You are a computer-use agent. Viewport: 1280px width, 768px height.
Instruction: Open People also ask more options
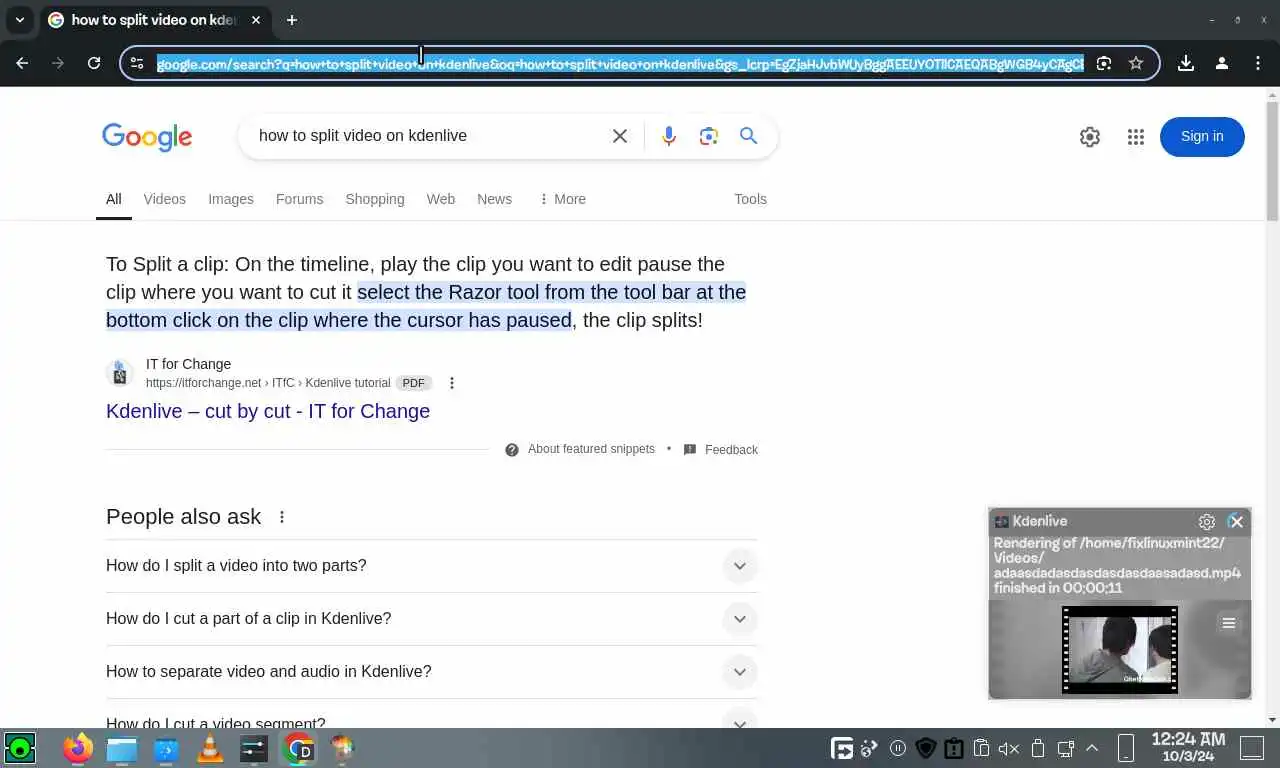tap(282, 517)
